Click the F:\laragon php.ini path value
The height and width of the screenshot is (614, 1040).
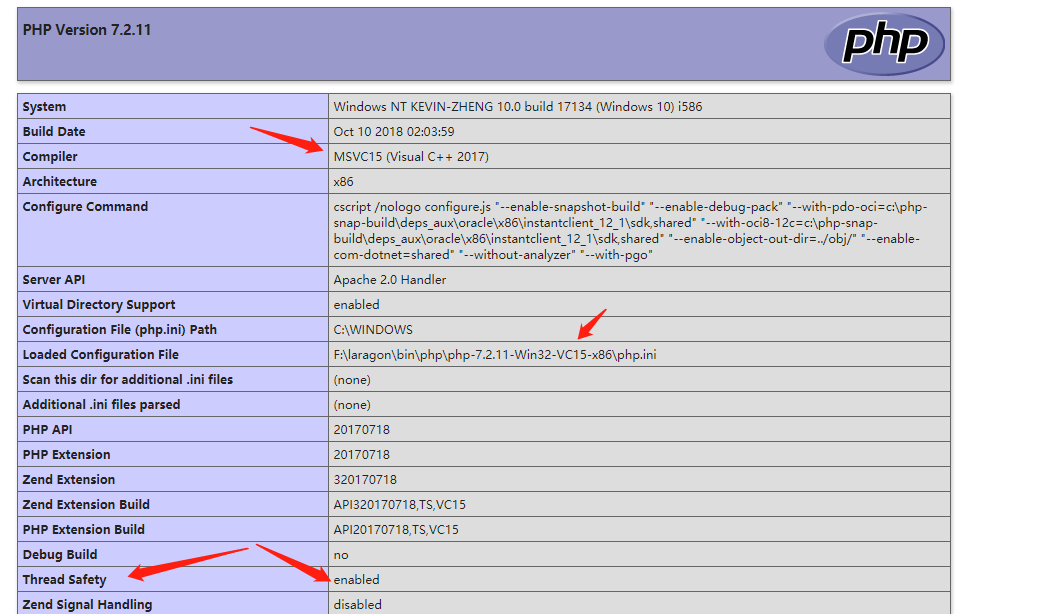pos(495,355)
